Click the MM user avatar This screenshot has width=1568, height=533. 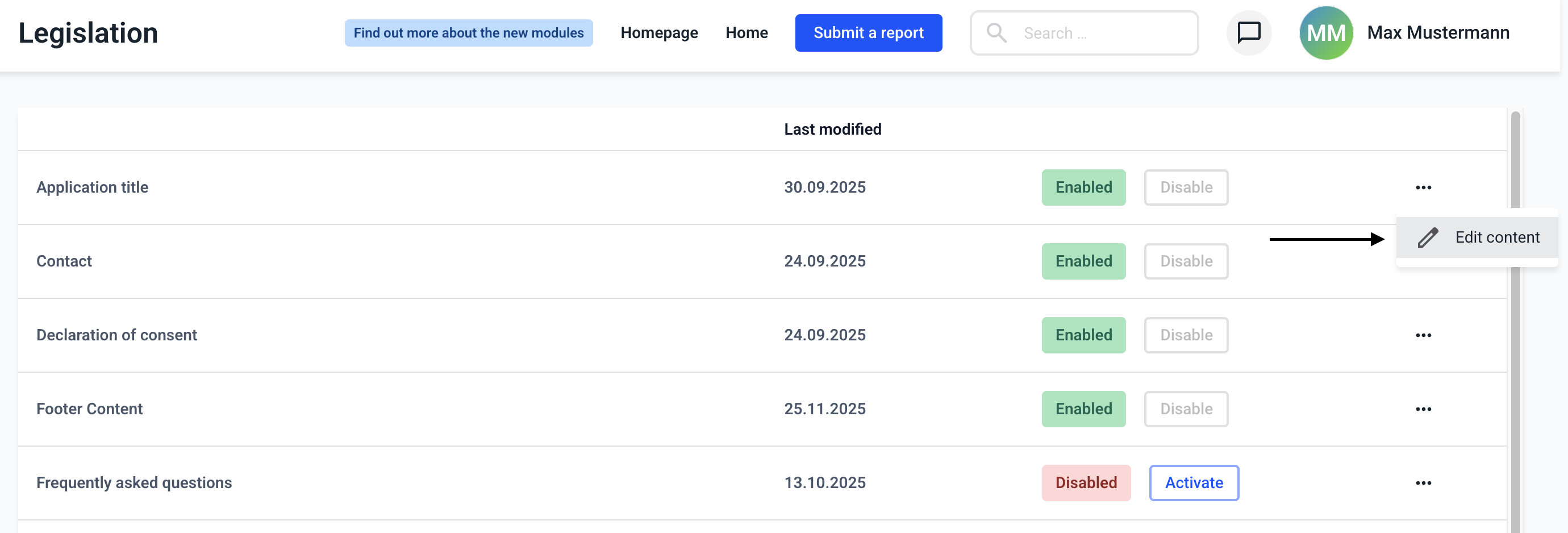[1326, 33]
